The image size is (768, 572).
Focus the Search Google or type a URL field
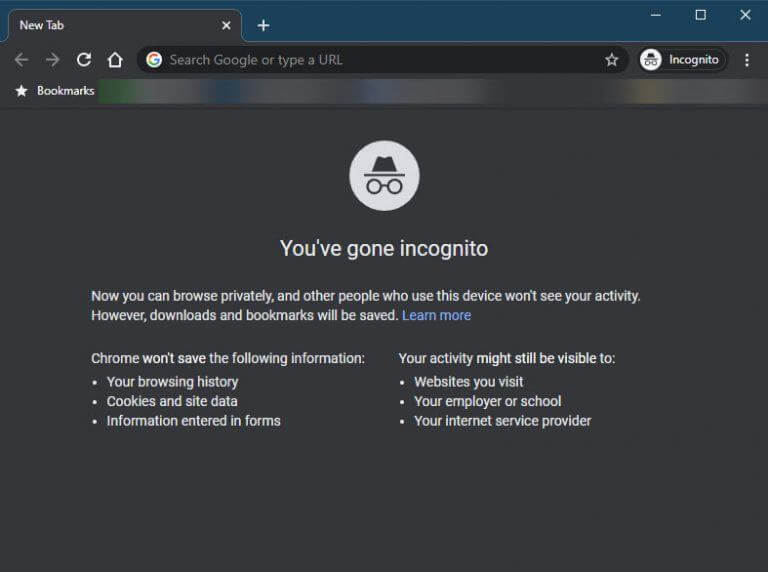tap(382, 60)
